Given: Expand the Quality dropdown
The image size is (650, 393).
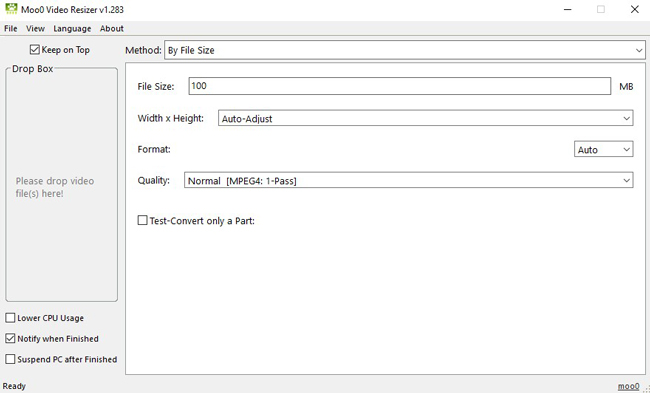Looking at the screenshot, I should click(409, 180).
